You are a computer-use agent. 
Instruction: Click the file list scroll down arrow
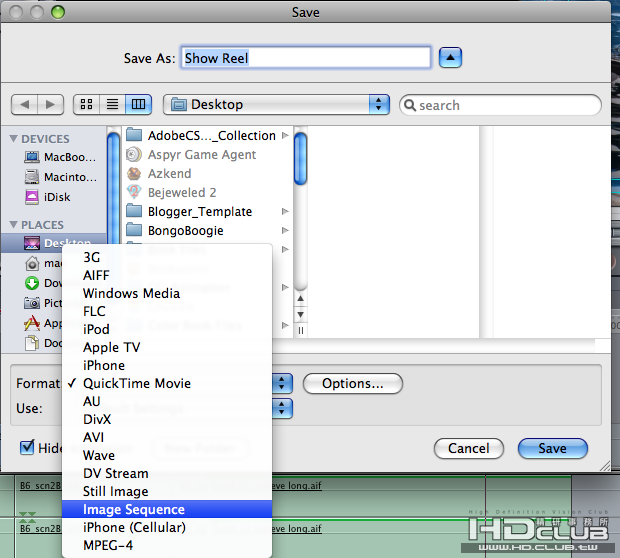click(x=301, y=315)
